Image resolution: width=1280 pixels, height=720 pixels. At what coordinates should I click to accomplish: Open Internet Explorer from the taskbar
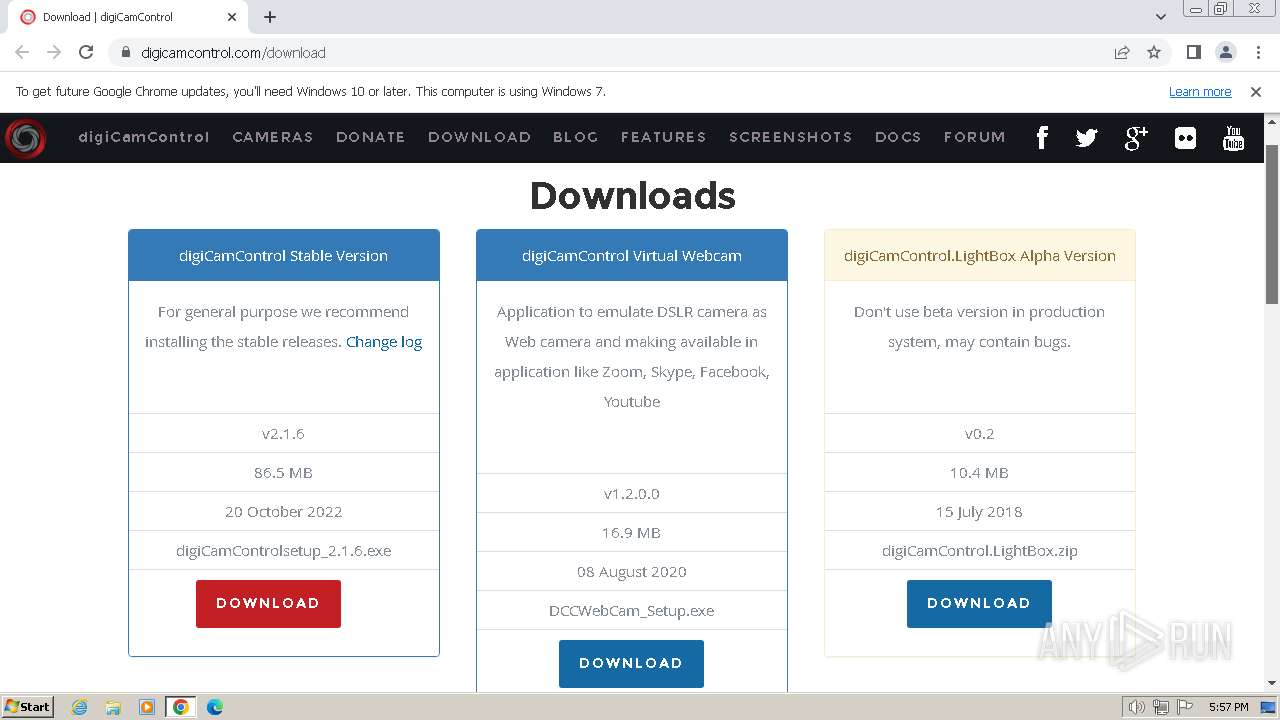80,707
